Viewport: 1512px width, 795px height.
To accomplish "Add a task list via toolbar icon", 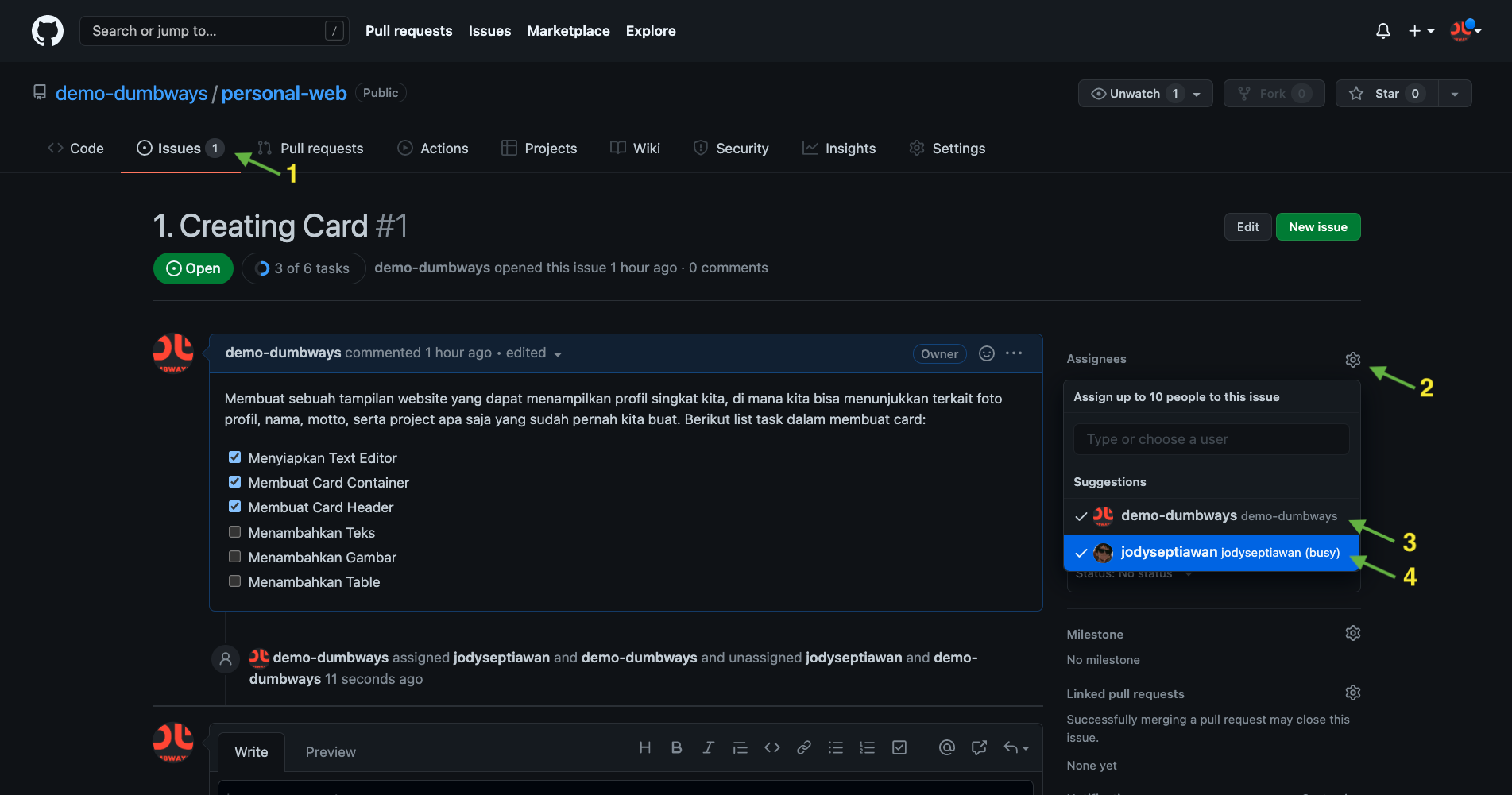I will coord(899,747).
